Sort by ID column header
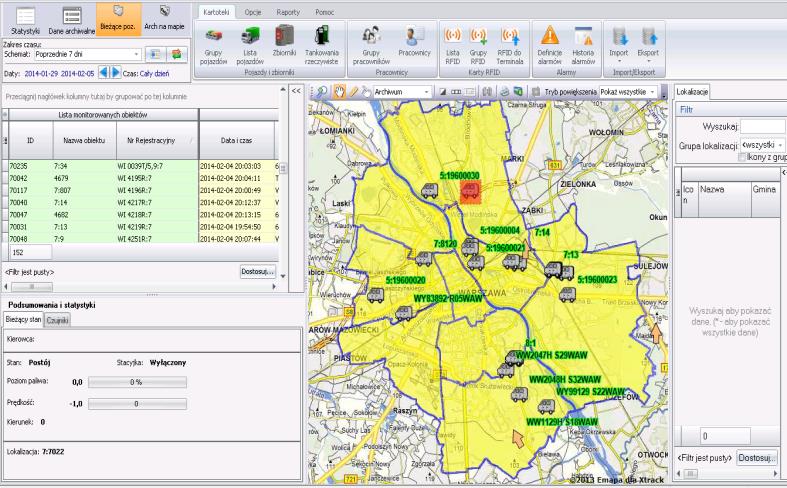Viewport: 787px width, 488px height. pos(31,141)
